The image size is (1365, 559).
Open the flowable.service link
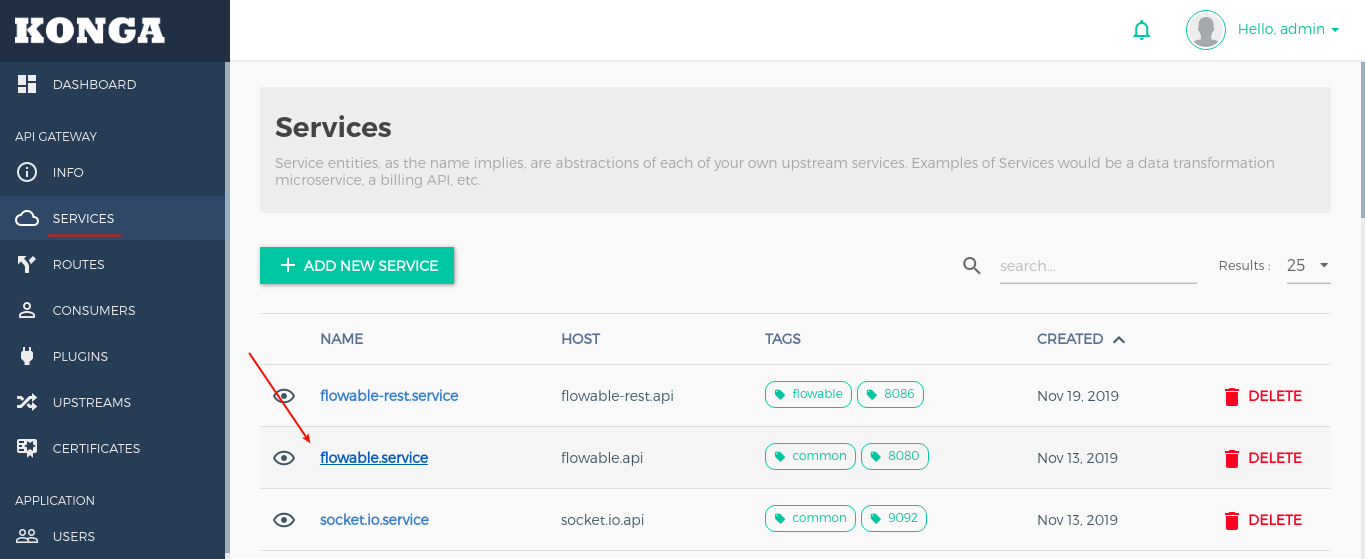click(x=374, y=458)
